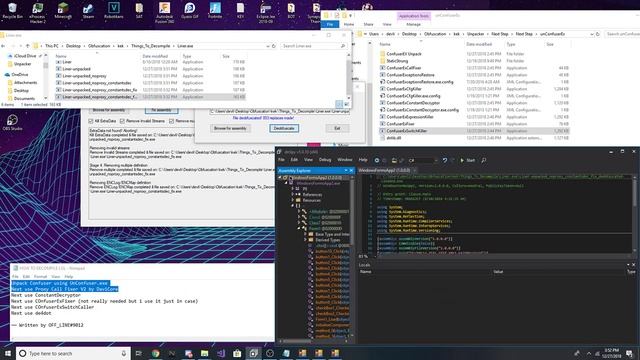Click the Type here to search taskbar box
Image resolution: width=640 pixels, height=360 pixels.
tap(73, 353)
